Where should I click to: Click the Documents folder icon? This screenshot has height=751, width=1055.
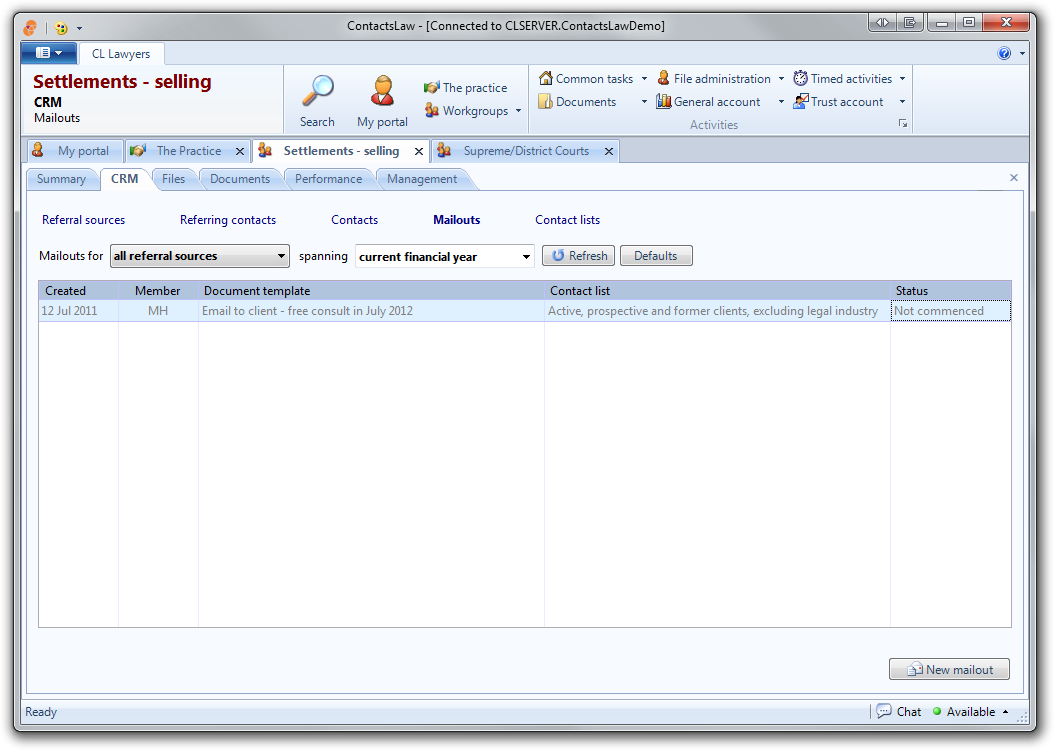point(546,102)
